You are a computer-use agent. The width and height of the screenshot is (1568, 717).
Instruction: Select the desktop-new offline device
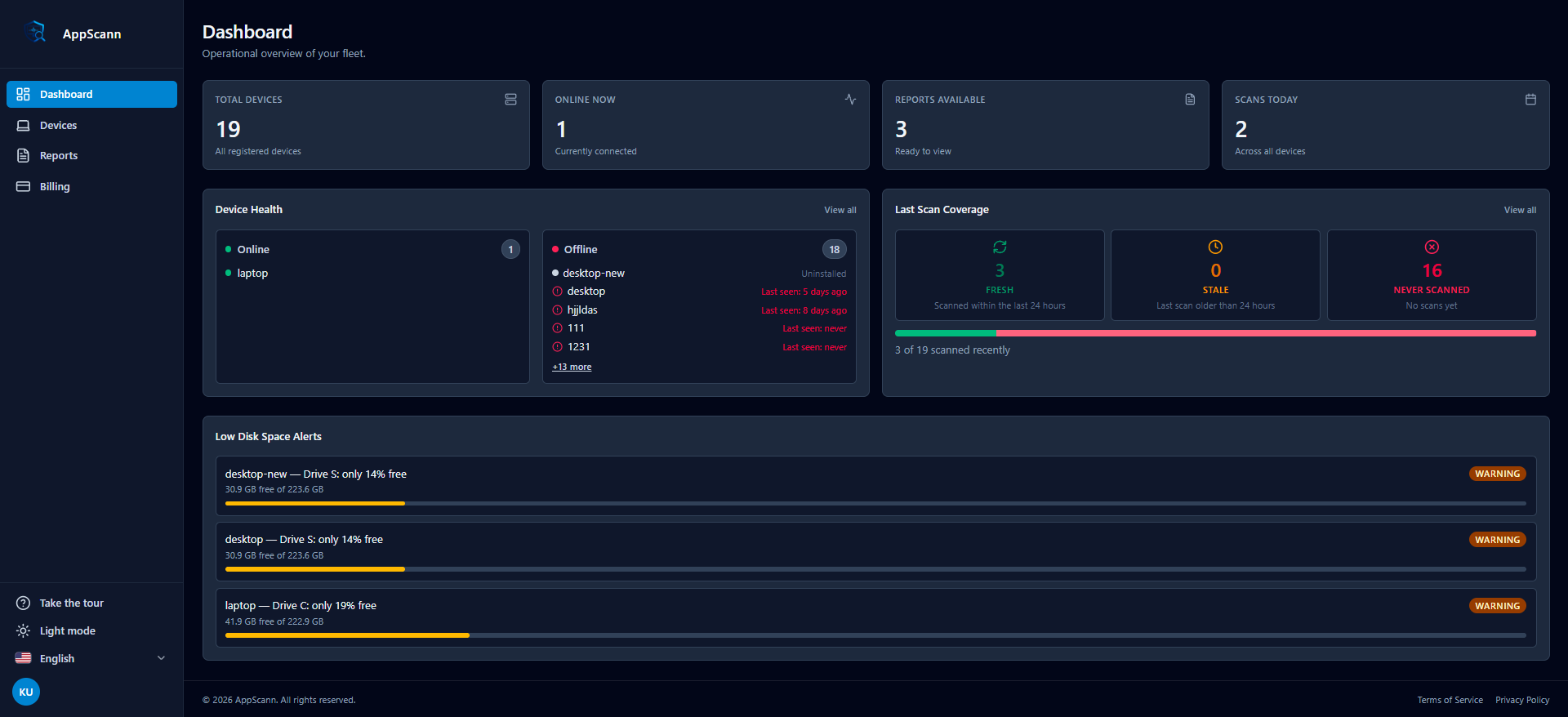[x=699, y=273]
